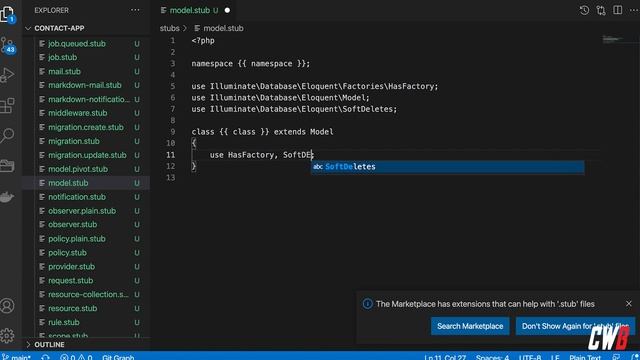This screenshot has height=360, width=640.
Task: Click the namespace line in the editor
Action: [251, 64]
